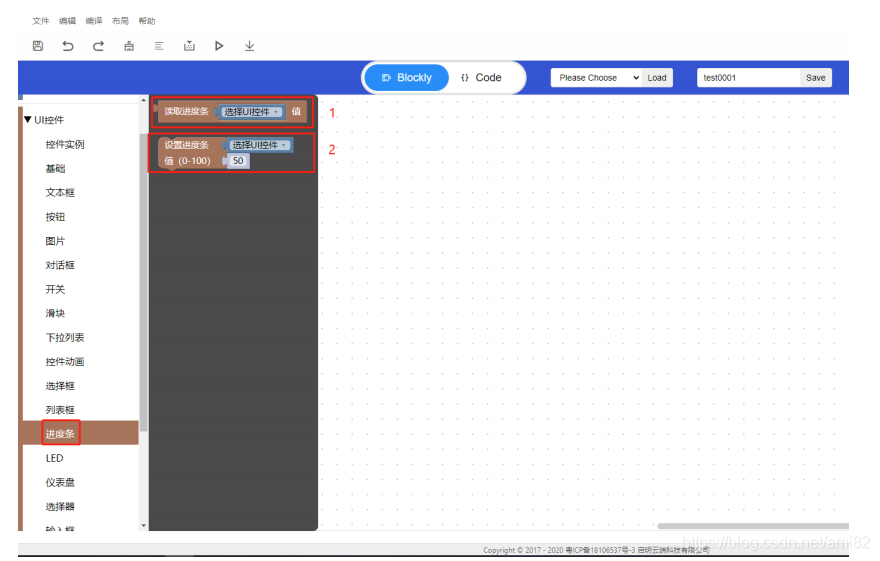Screen dimensions: 880x561
Task: Select 基础 category
Action: click(x=55, y=168)
